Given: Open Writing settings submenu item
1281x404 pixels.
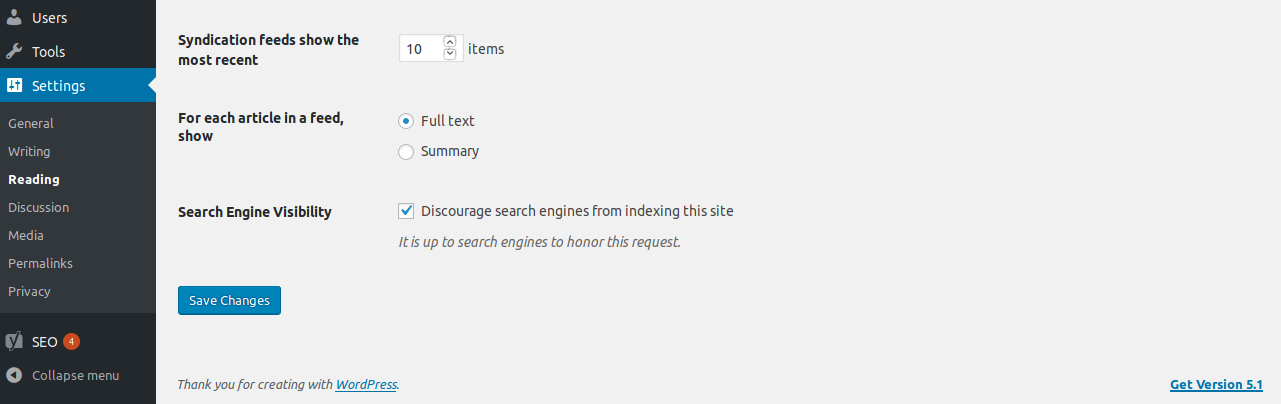Looking at the screenshot, I should pyautogui.click(x=29, y=151).
